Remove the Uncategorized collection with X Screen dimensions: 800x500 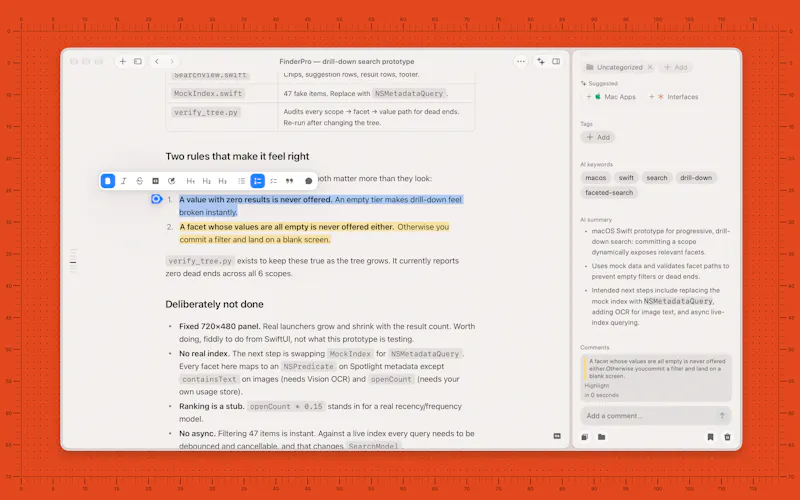[650, 67]
